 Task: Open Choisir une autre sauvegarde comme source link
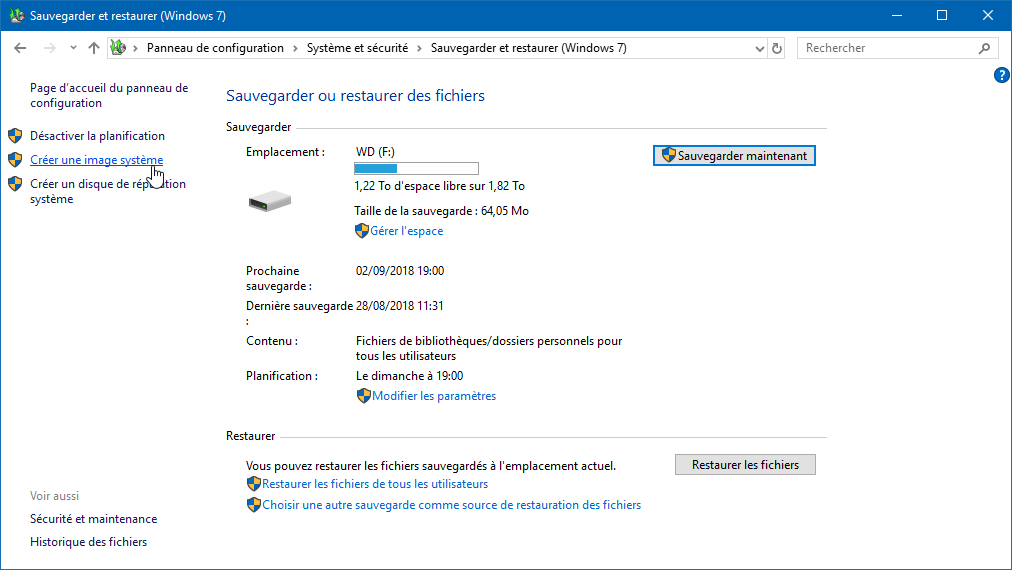coord(452,505)
